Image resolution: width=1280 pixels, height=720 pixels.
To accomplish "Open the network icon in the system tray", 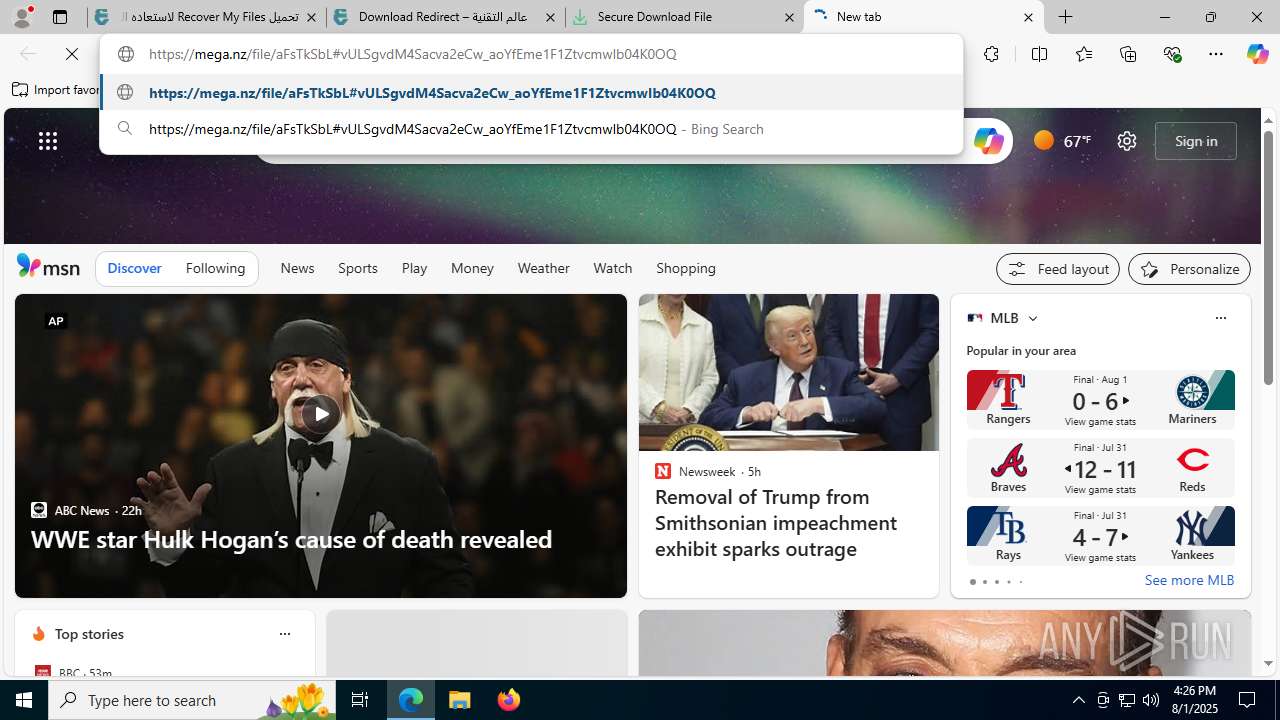I will [1127, 700].
